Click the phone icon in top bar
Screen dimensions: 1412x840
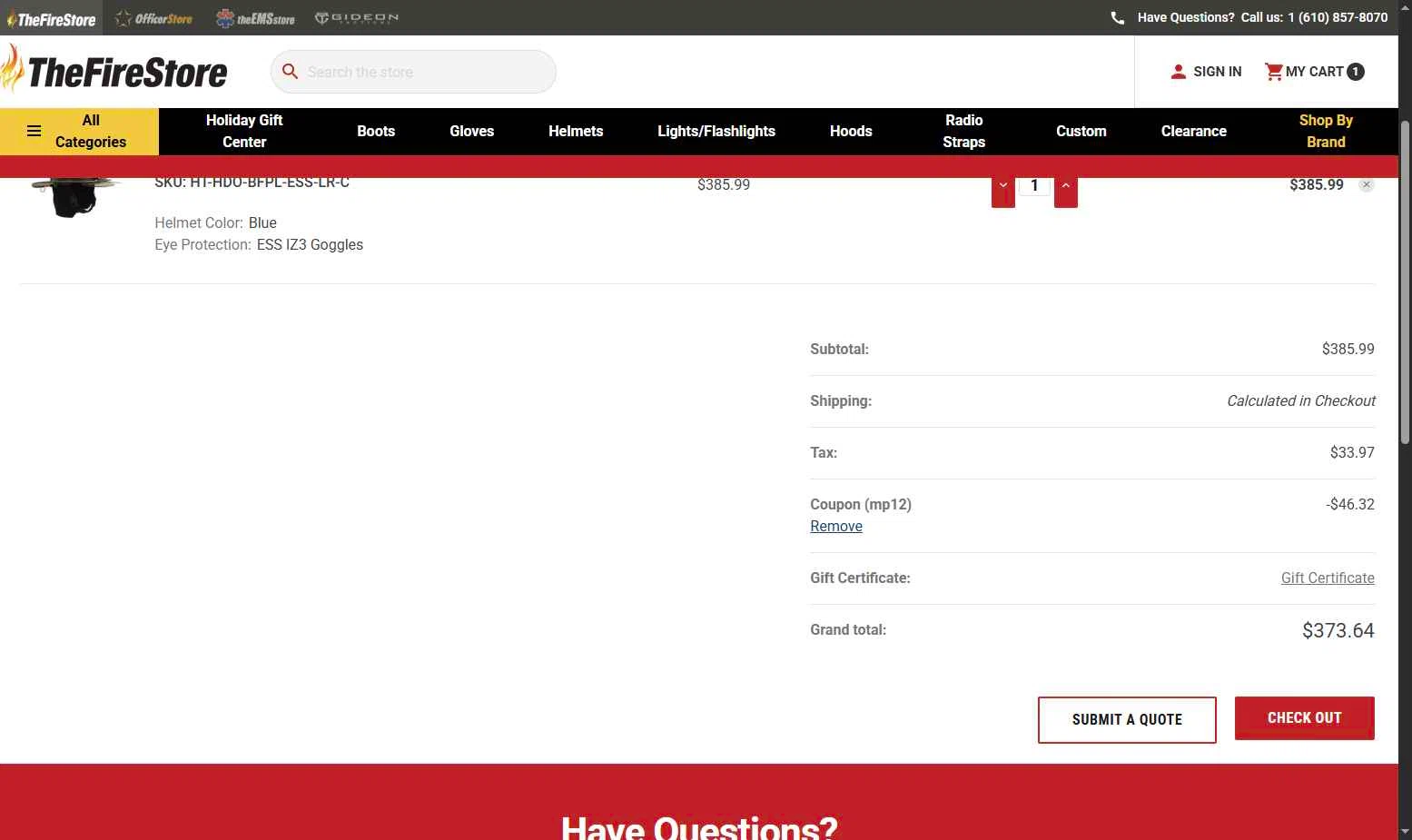click(x=1118, y=18)
